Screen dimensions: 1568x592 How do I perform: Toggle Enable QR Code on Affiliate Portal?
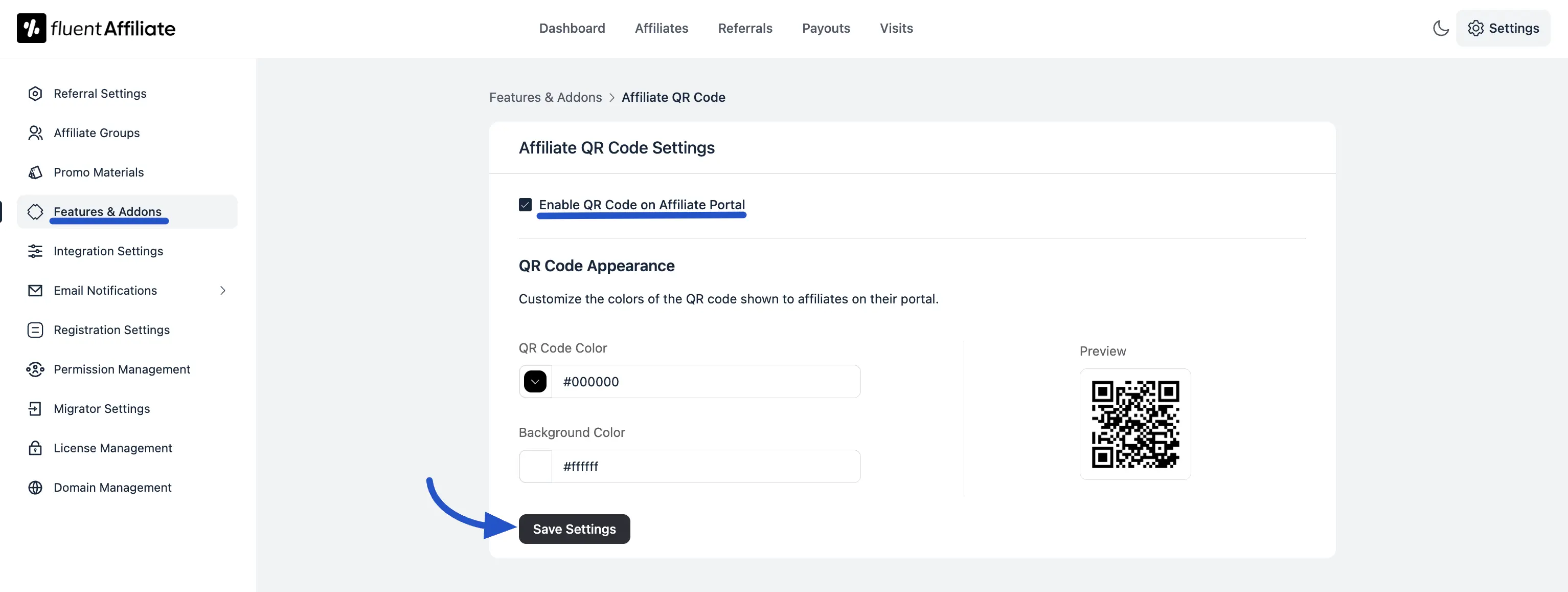tap(525, 205)
